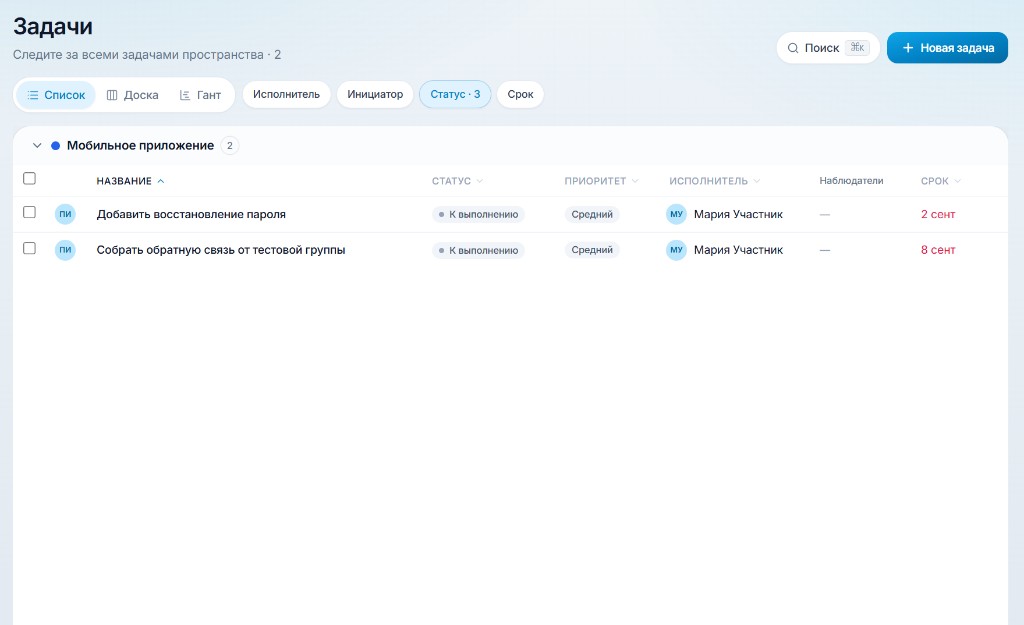Click the due date "2 сент"
This screenshot has height=625, width=1024.
(x=938, y=214)
